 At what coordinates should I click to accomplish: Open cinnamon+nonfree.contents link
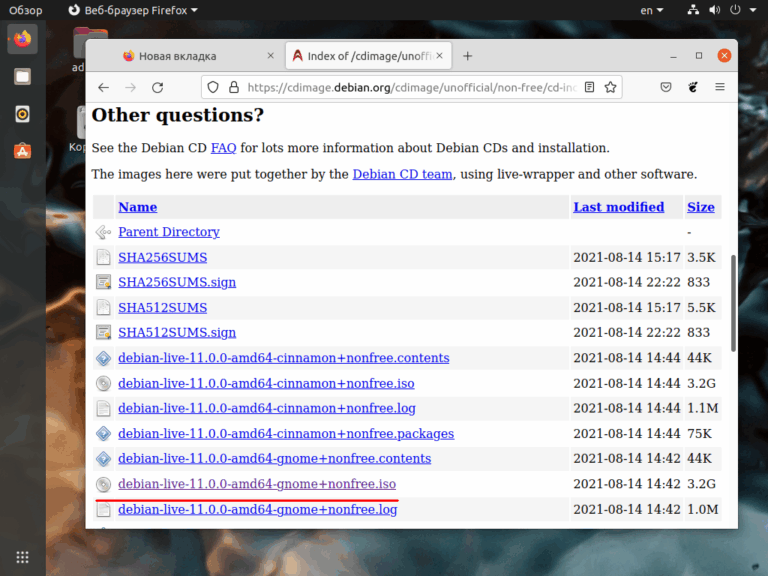pos(284,358)
